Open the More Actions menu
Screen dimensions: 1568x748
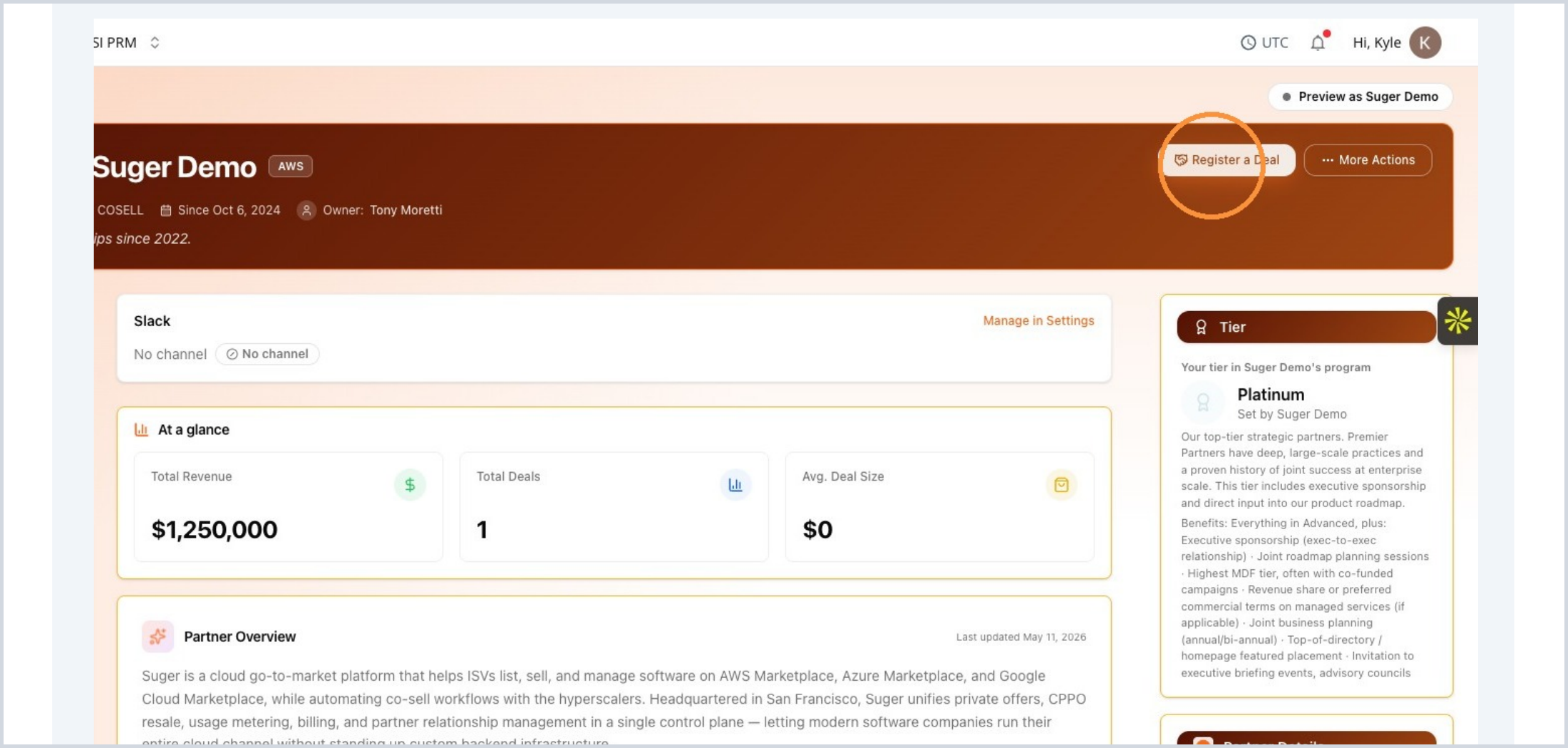pos(1368,160)
